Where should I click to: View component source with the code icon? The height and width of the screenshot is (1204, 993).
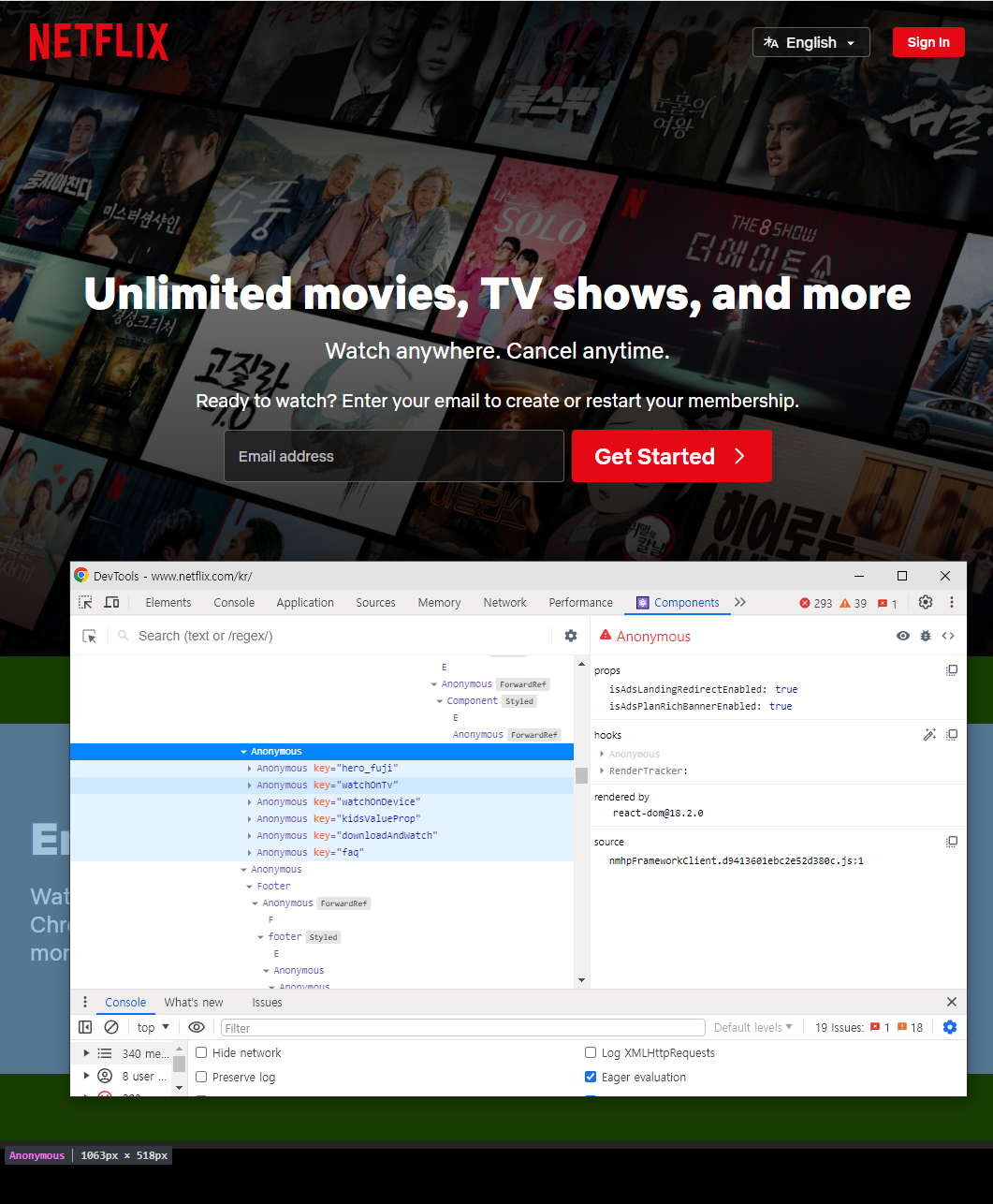tap(948, 637)
